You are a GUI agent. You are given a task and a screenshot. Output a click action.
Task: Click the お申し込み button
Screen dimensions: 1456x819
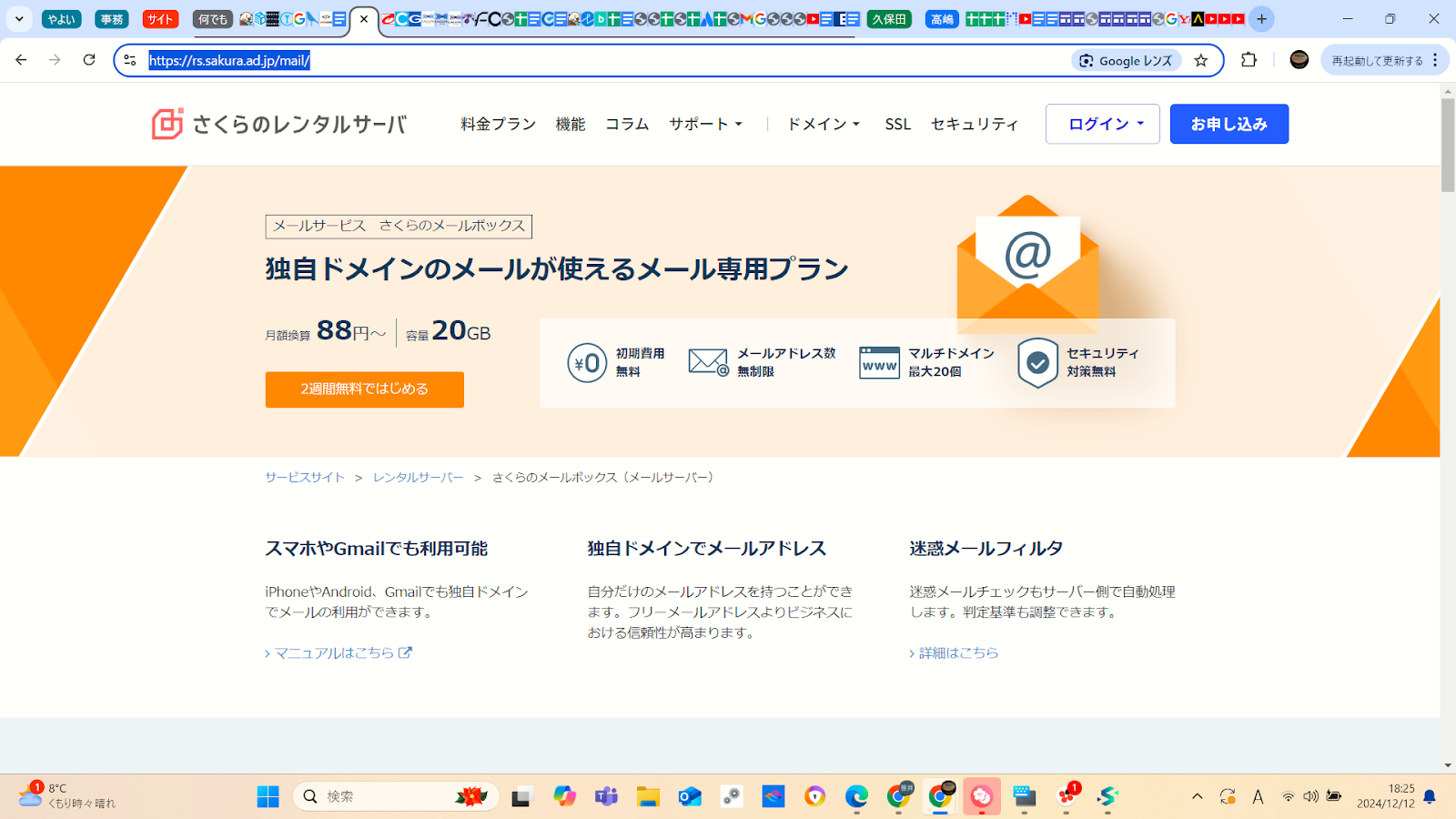tap(1229, 124)
